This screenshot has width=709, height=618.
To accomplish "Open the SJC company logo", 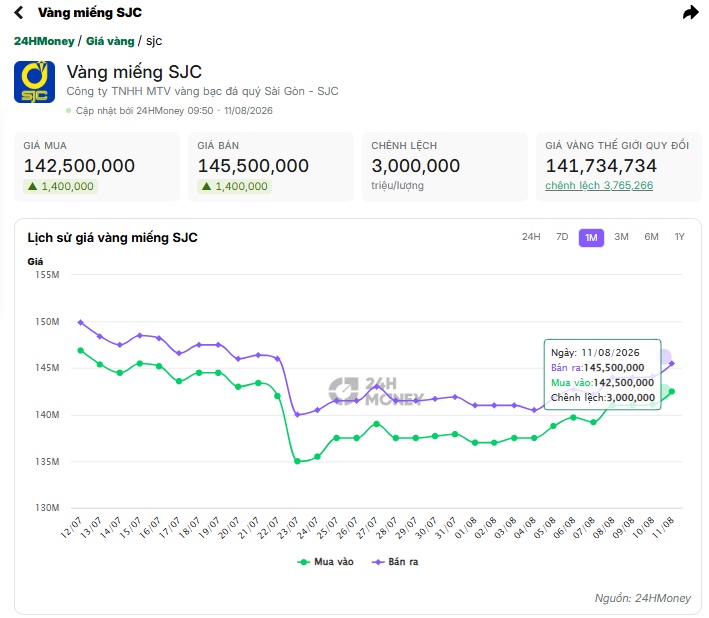I will [34, 82].
